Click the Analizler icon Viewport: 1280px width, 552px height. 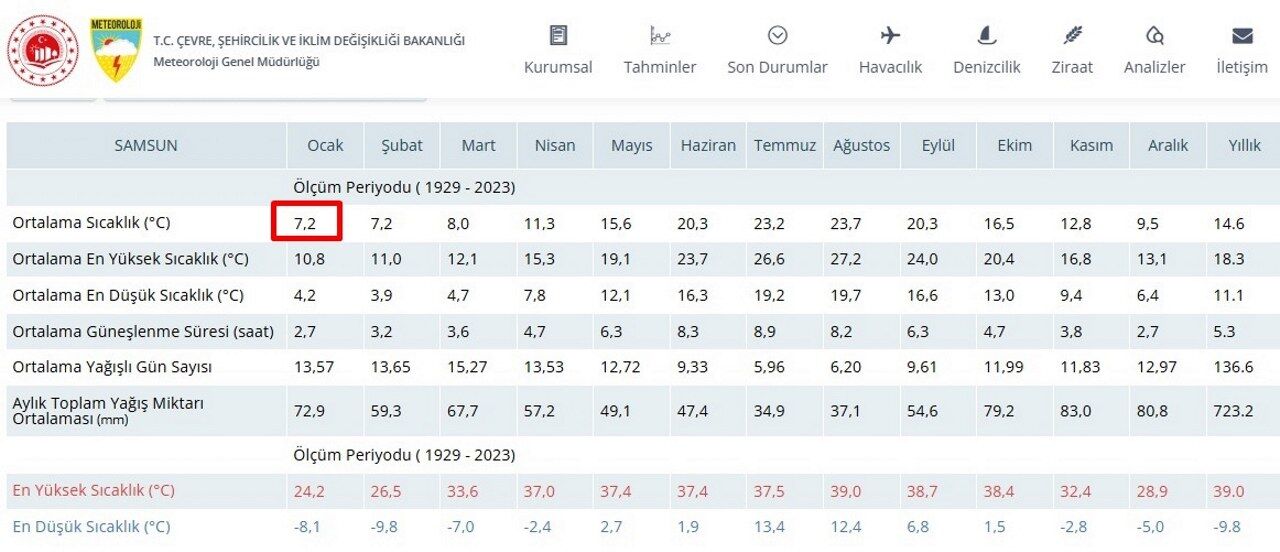1155,36
